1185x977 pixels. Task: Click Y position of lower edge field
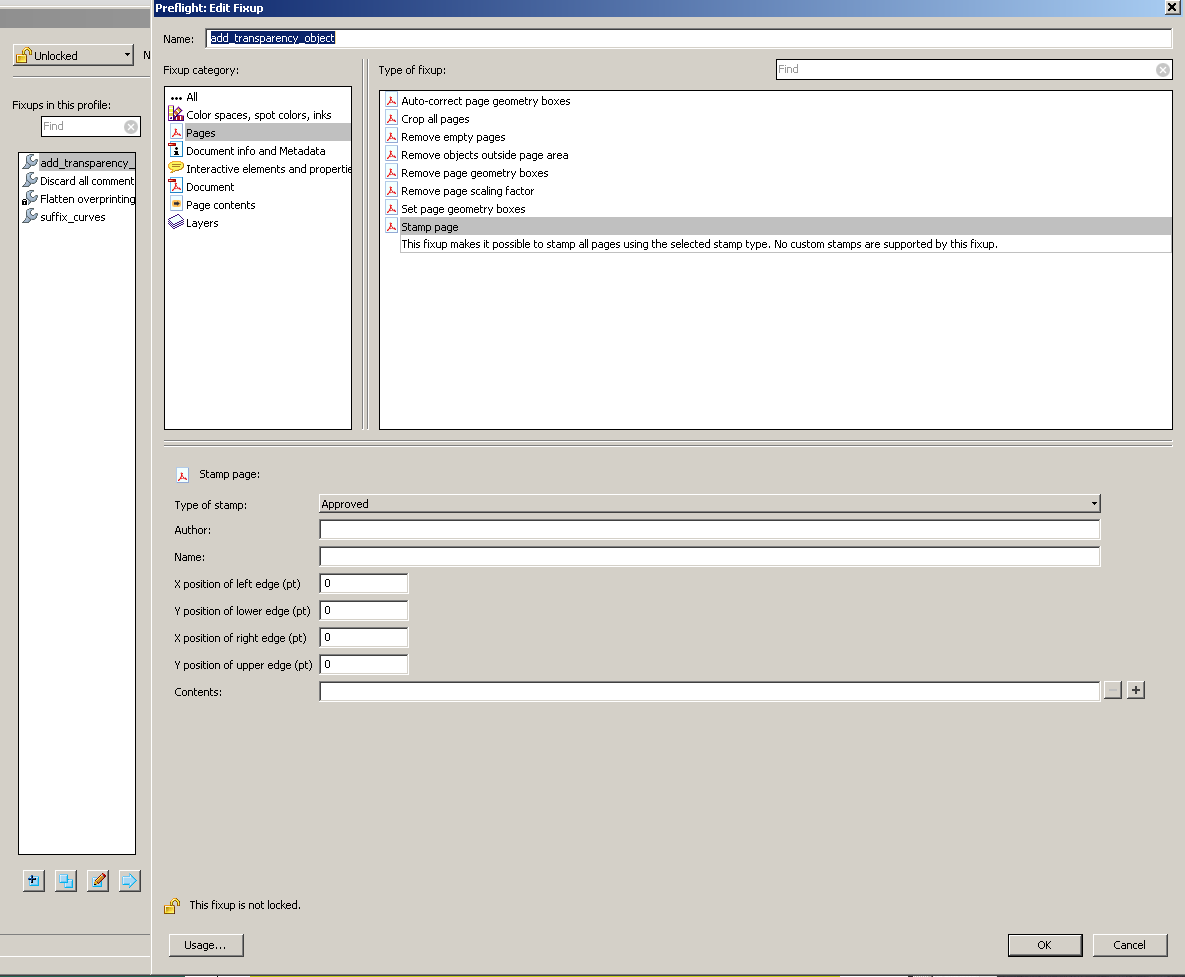click(364, 611)
